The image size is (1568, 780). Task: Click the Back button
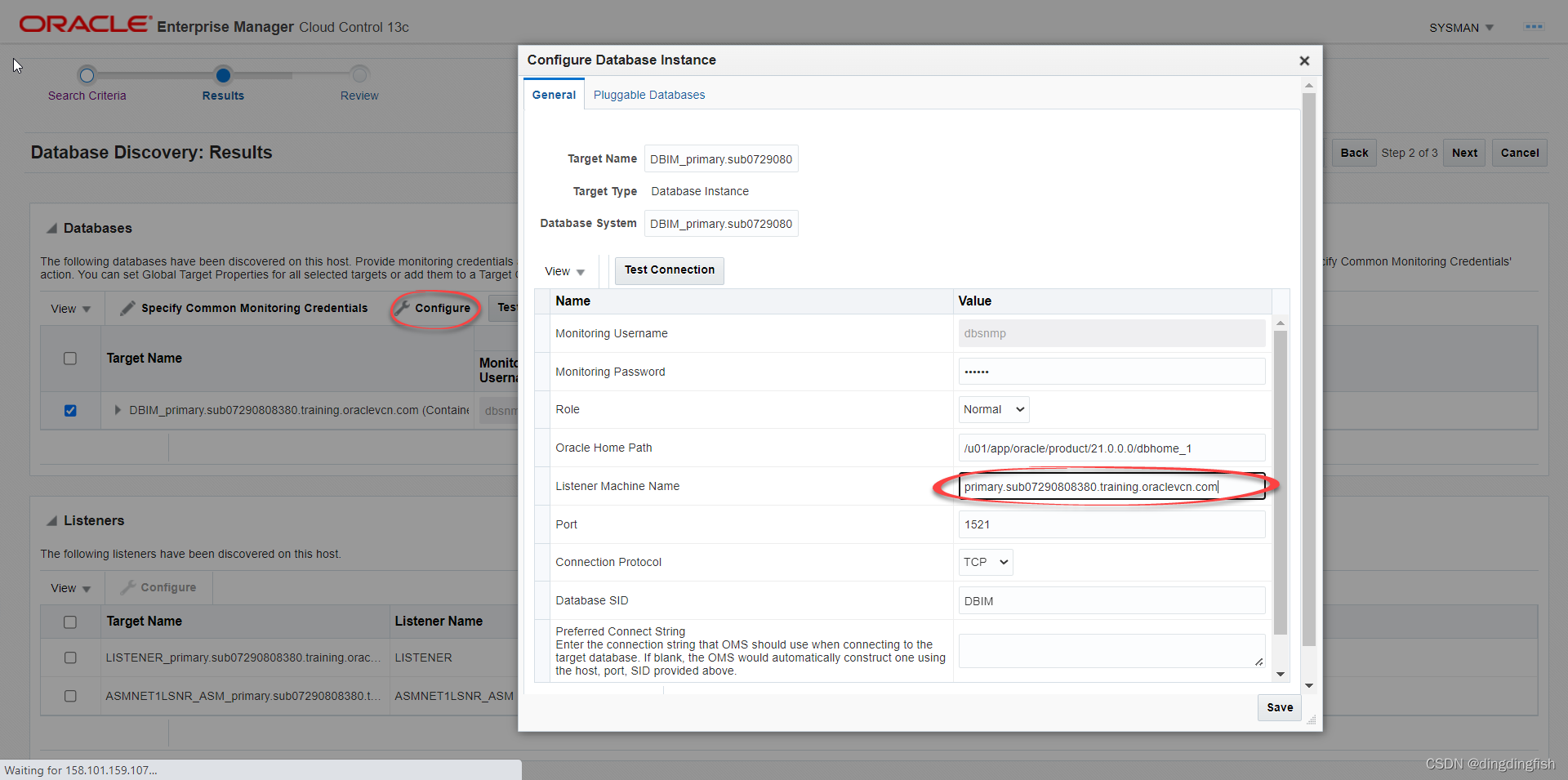click(x=1354, y=153)
